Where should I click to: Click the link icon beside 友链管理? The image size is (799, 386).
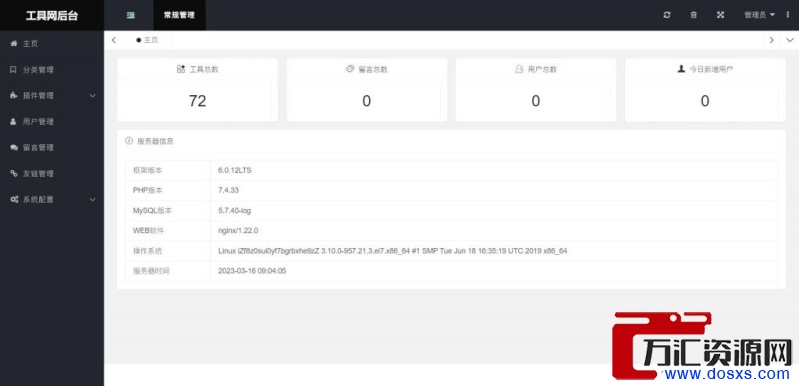[x=14, y=174]
